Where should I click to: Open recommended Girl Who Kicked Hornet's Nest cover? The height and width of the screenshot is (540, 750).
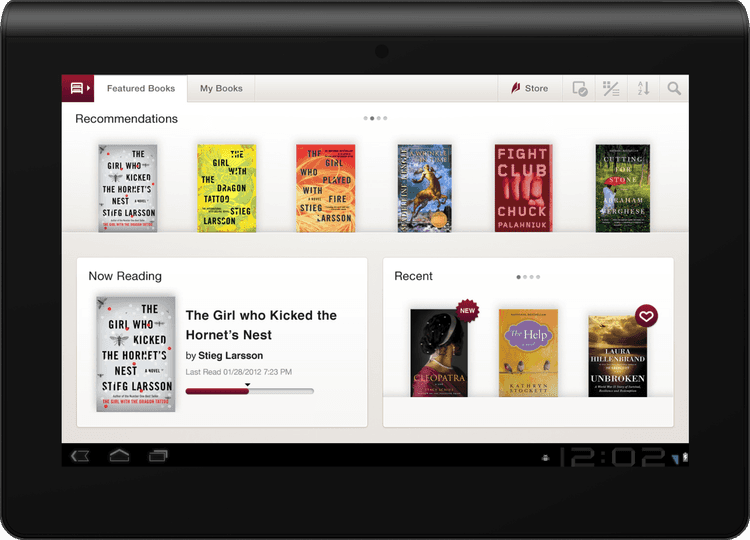point(128,188)
